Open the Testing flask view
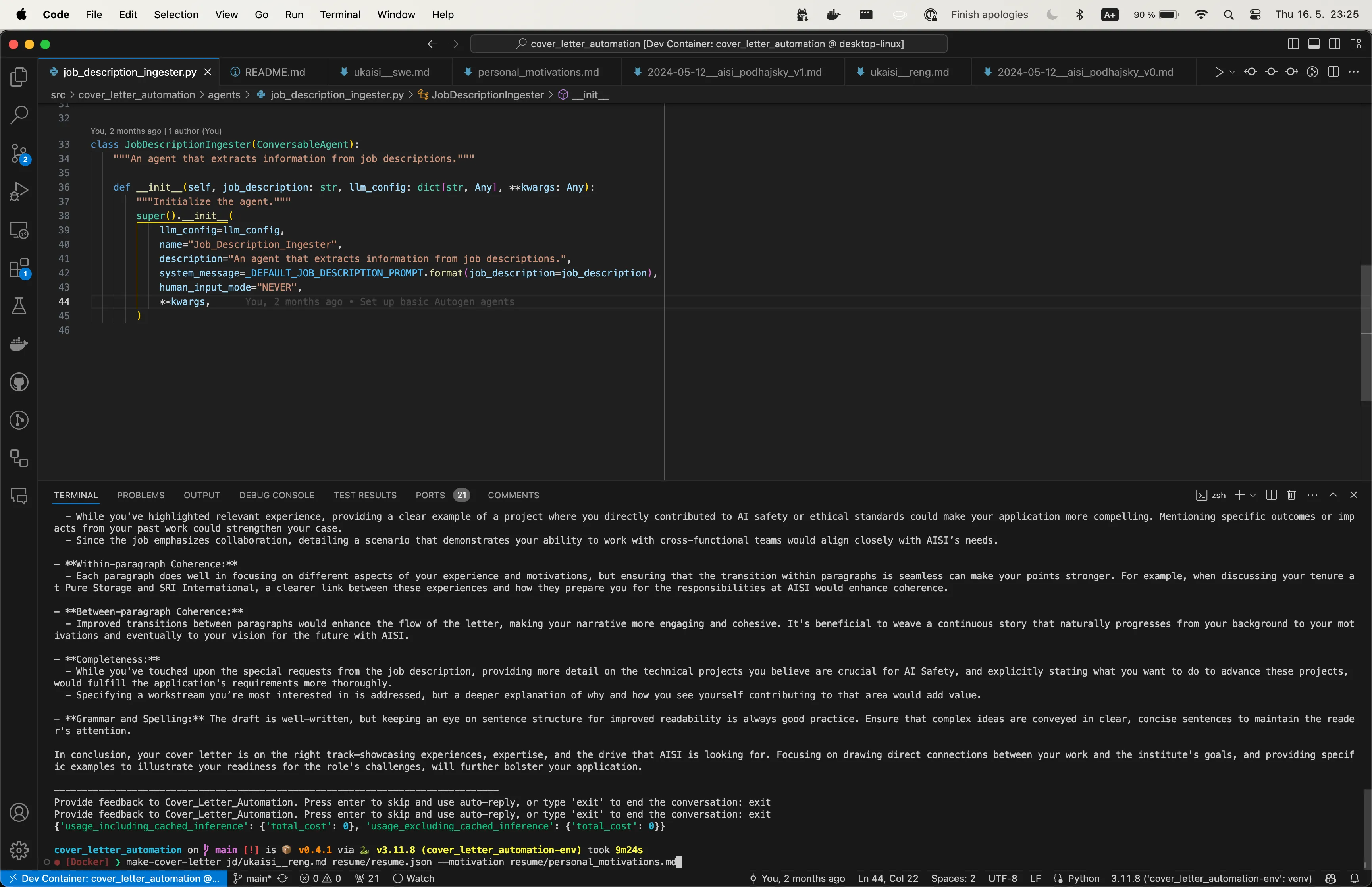 click(19, 306)
